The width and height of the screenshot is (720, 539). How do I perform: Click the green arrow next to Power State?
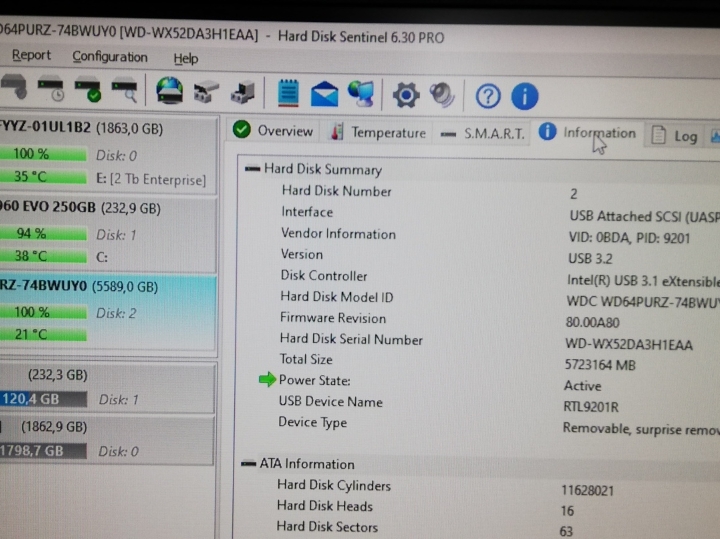click(x=267, y=380)
